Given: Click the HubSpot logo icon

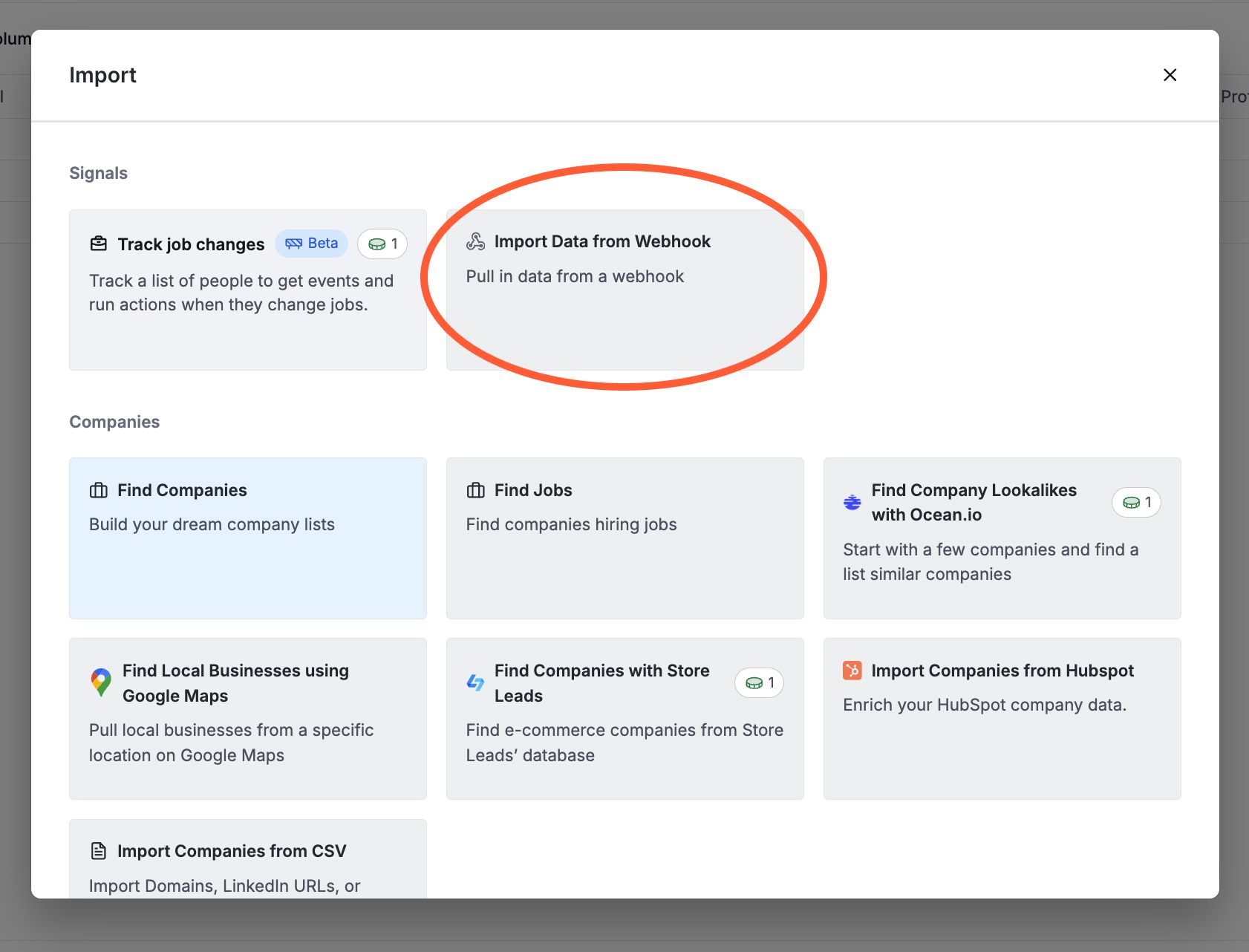Looking at the screenshot, I should click(852, 670).
